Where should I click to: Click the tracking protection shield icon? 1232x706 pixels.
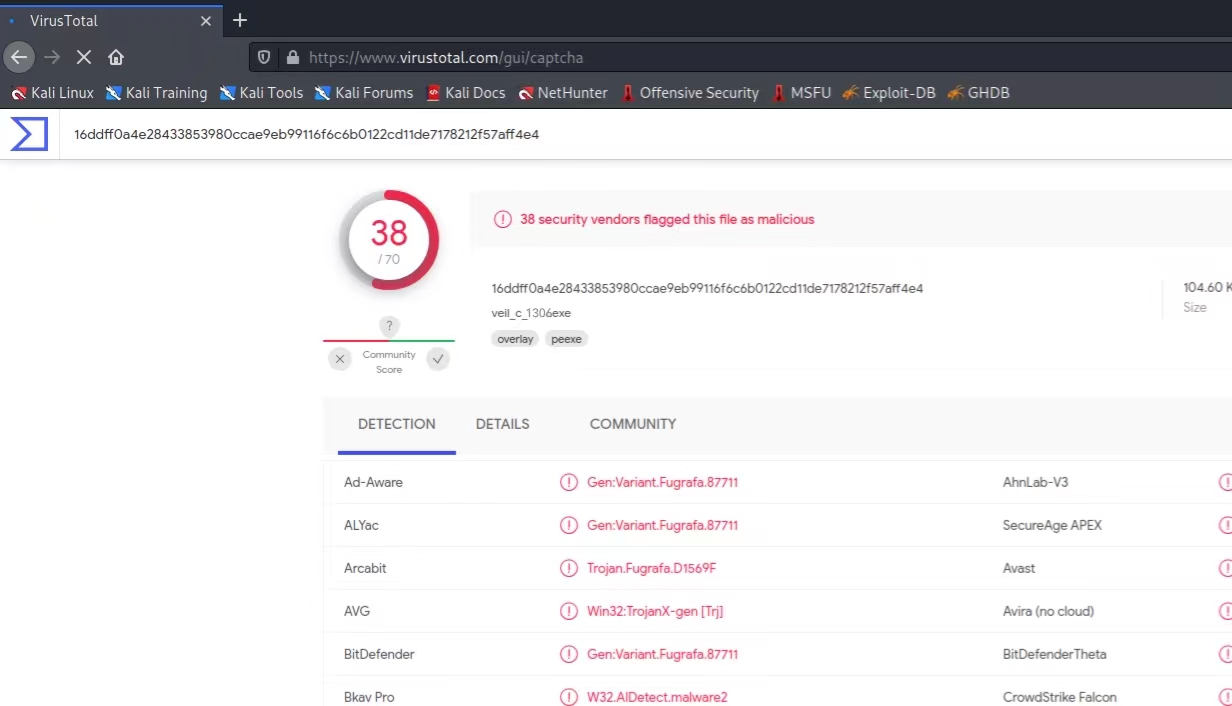[264, 57]
